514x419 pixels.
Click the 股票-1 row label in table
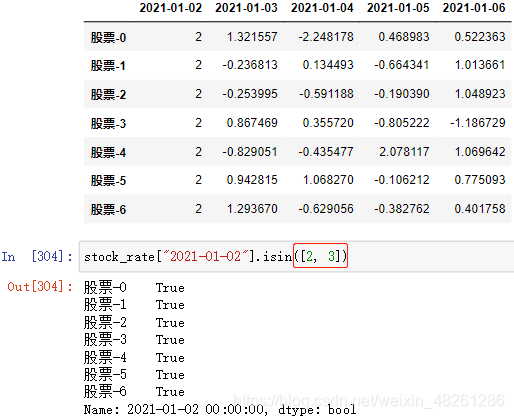pos(108,65)
